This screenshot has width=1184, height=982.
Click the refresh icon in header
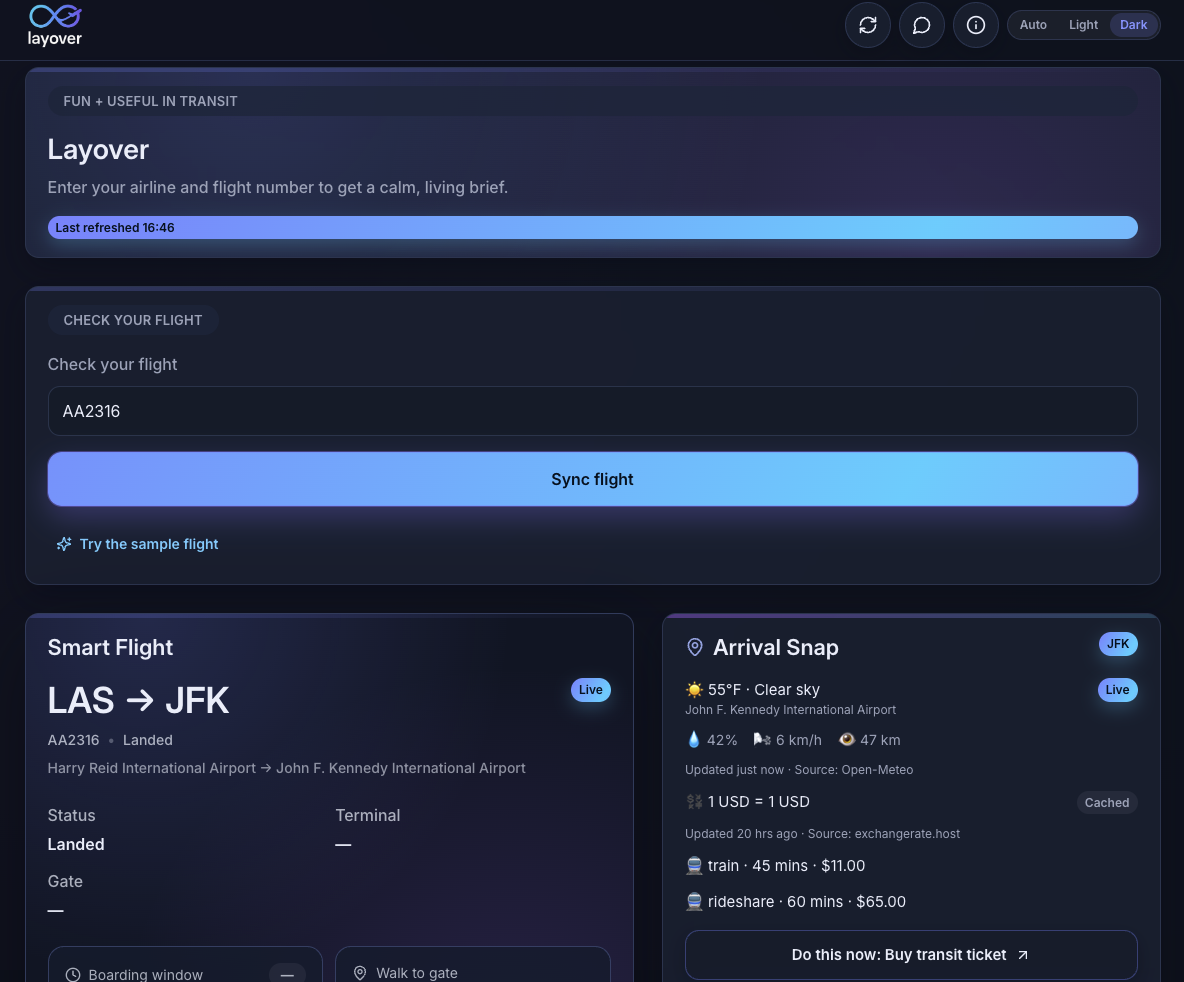point(868,25)
